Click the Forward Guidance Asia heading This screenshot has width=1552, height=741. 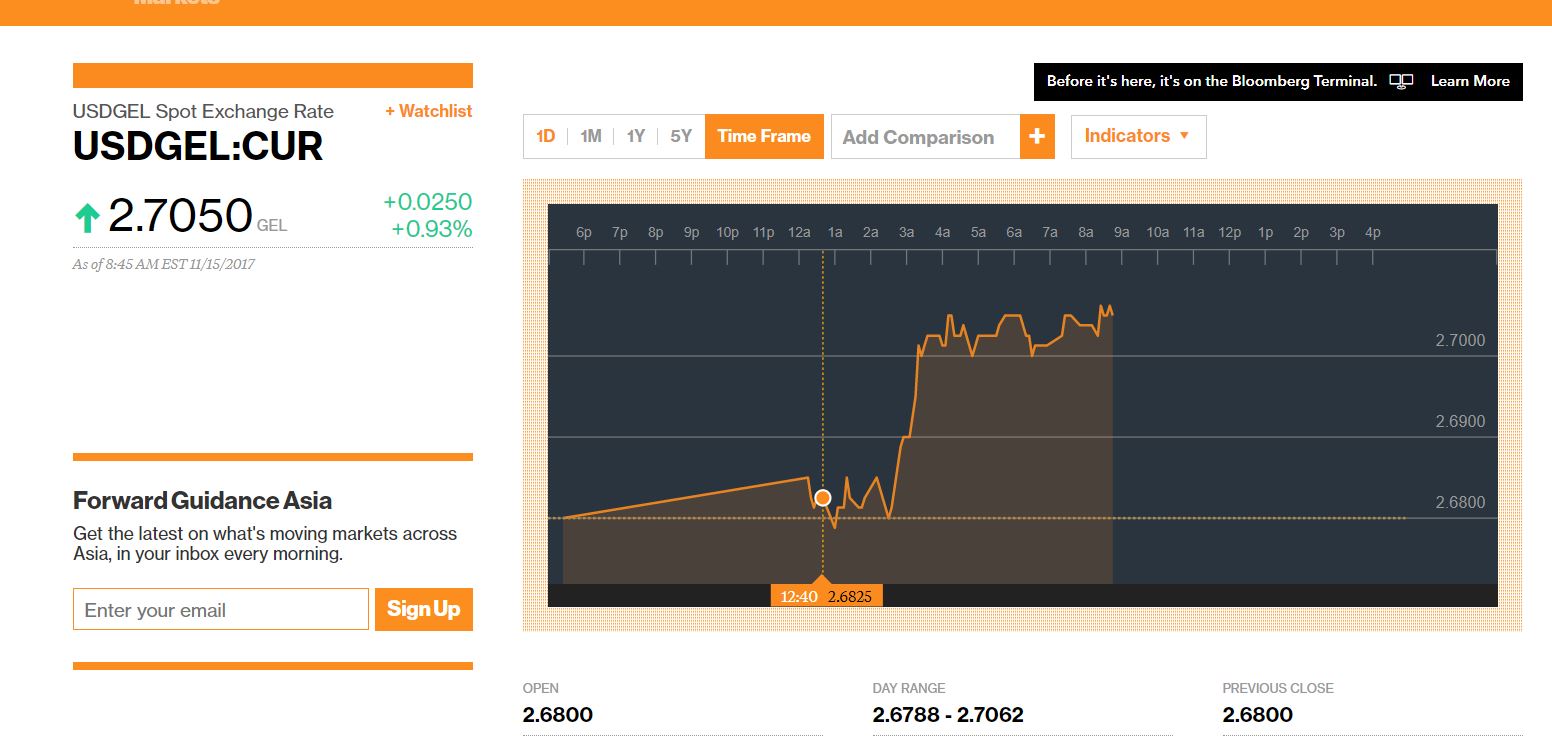[x=202, y=501]
